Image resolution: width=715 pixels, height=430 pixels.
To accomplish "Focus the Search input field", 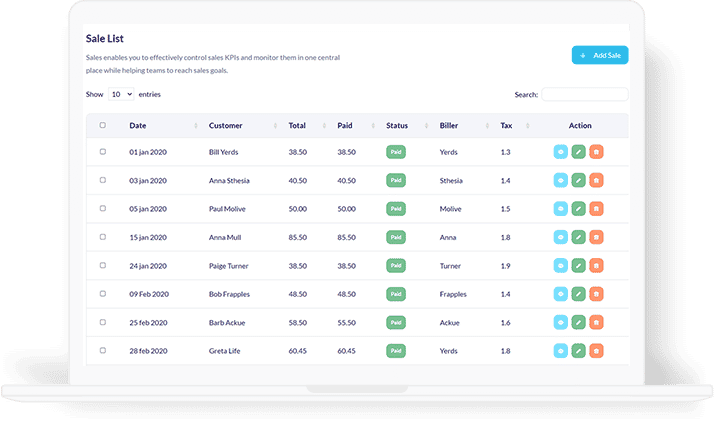I will (584, 95).
